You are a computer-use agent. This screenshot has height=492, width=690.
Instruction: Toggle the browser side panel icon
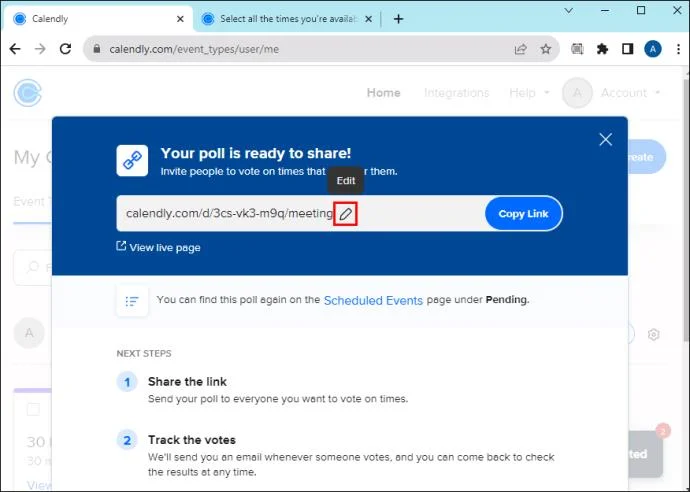tap(628, 49)
